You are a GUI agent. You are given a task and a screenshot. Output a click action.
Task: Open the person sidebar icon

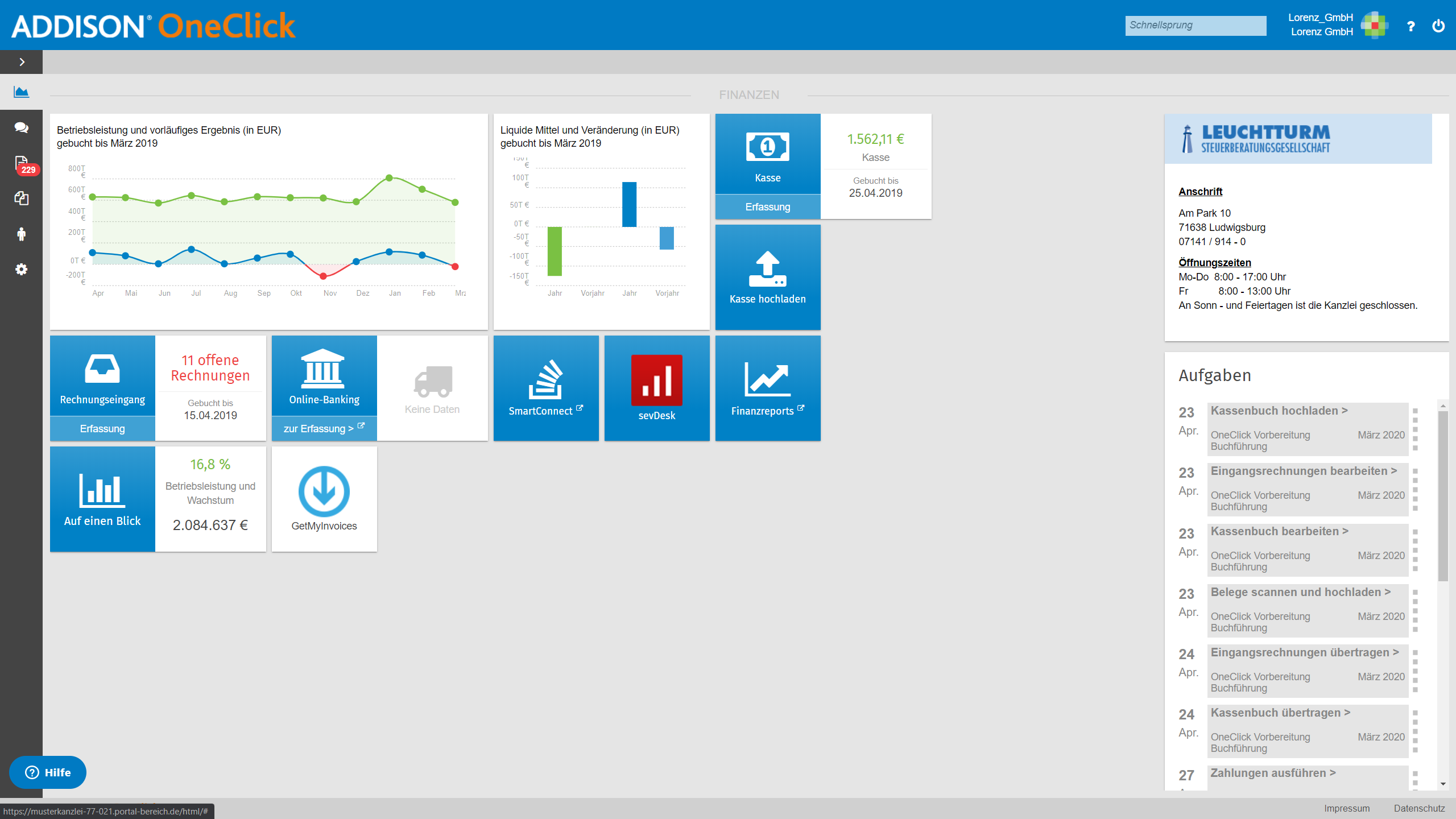pyautogui.click(x=22, y=234)
